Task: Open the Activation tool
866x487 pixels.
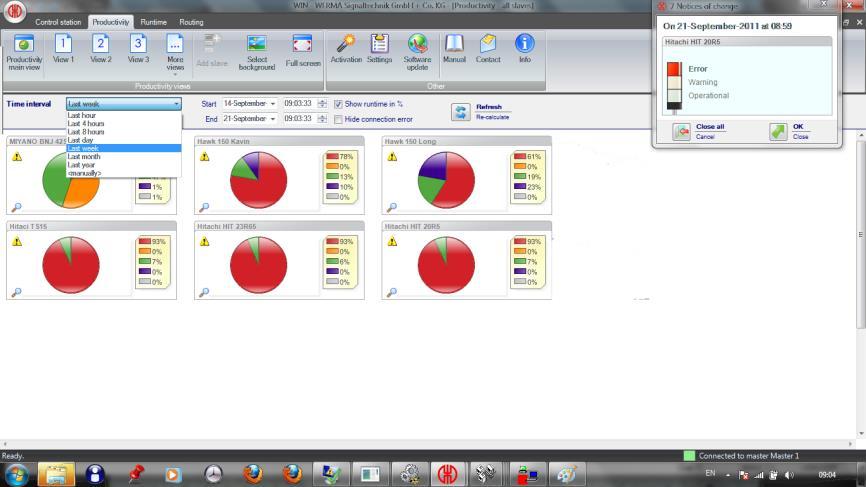Action: click(346, 49)
